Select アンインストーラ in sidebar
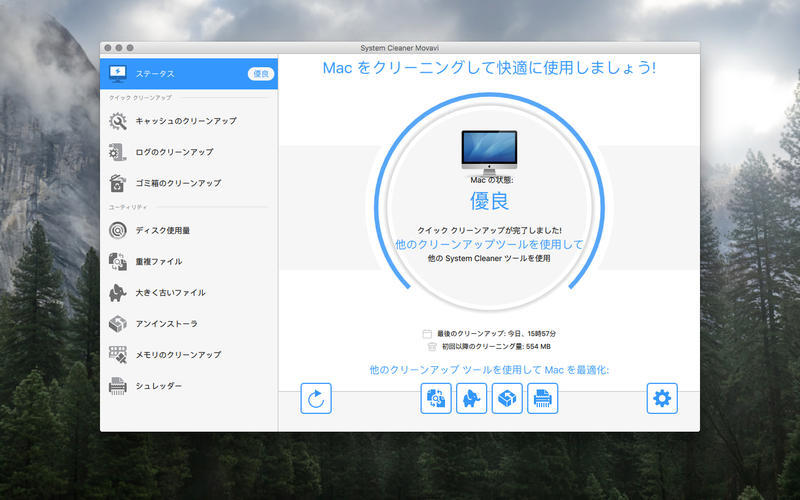 click(x=189, y=324)
